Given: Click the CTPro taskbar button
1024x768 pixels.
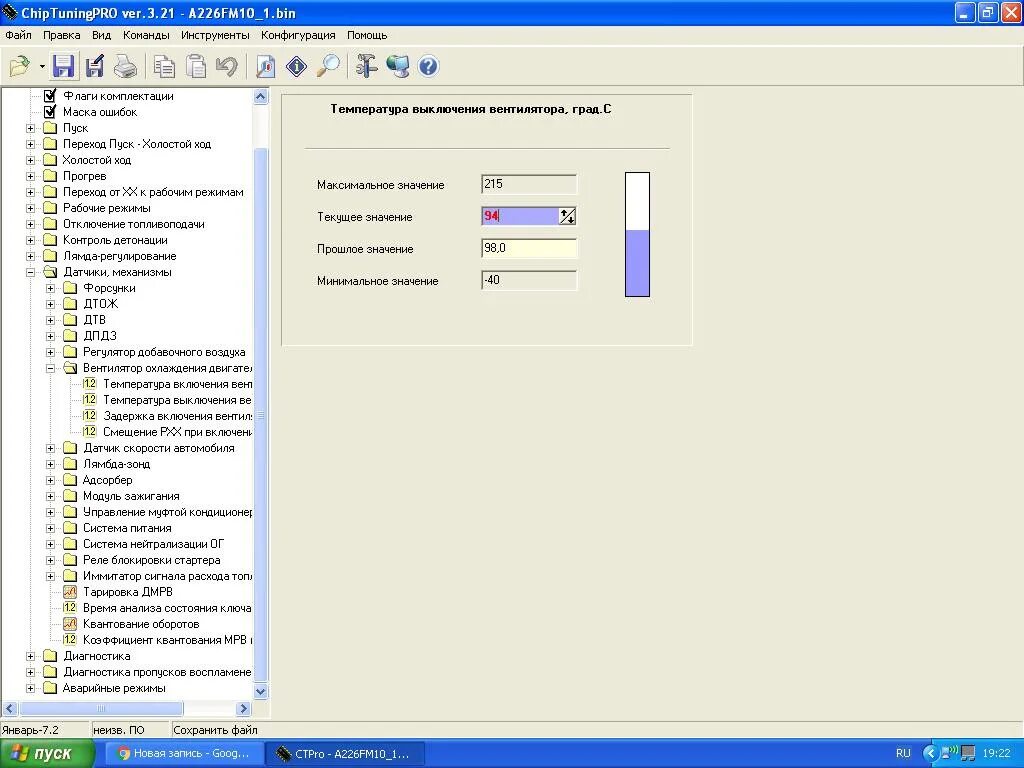Looking at the screenshot, I should [345, 754].
